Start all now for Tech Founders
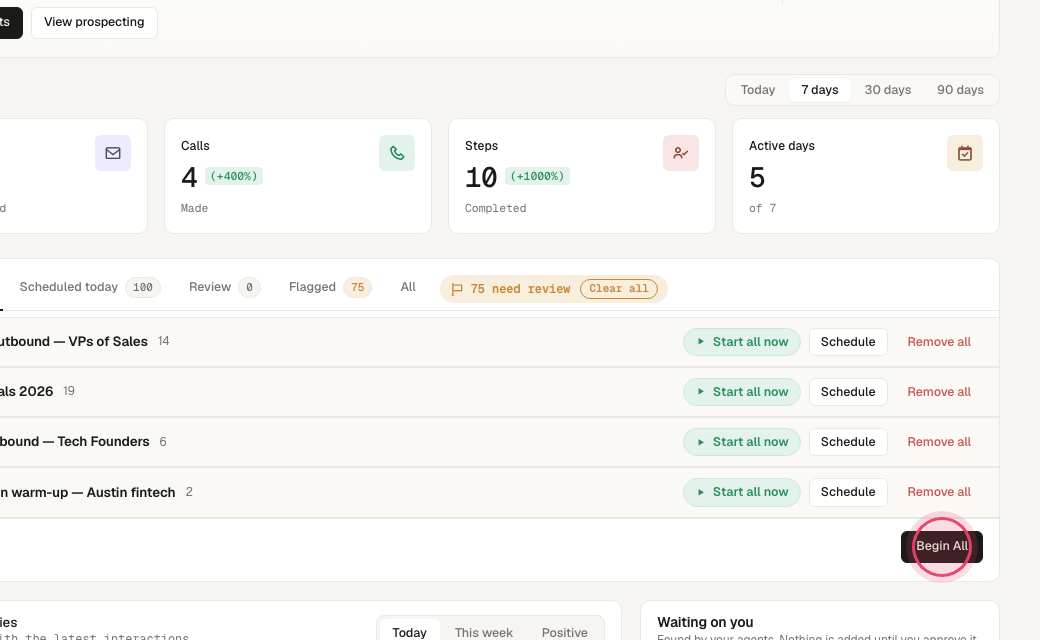This screenshot has height=640, width=1040. (742, 442)
